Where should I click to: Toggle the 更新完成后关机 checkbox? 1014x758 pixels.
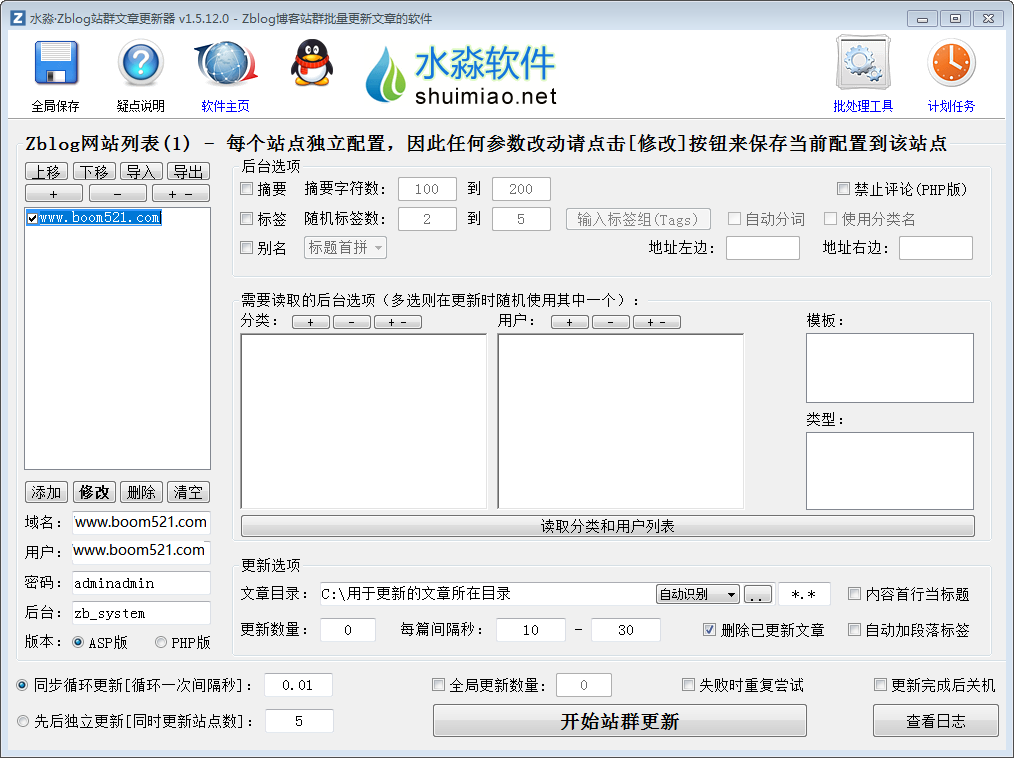point(880,685)
